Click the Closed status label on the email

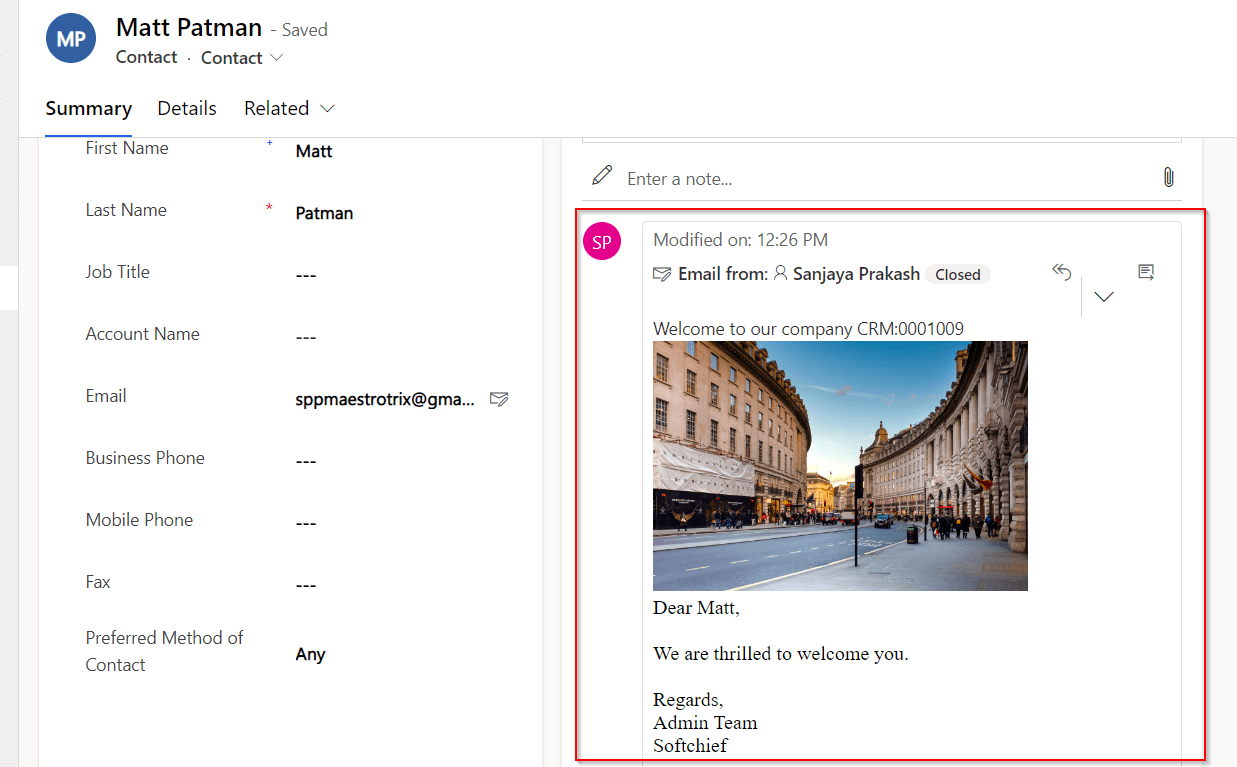click(957, 273)
